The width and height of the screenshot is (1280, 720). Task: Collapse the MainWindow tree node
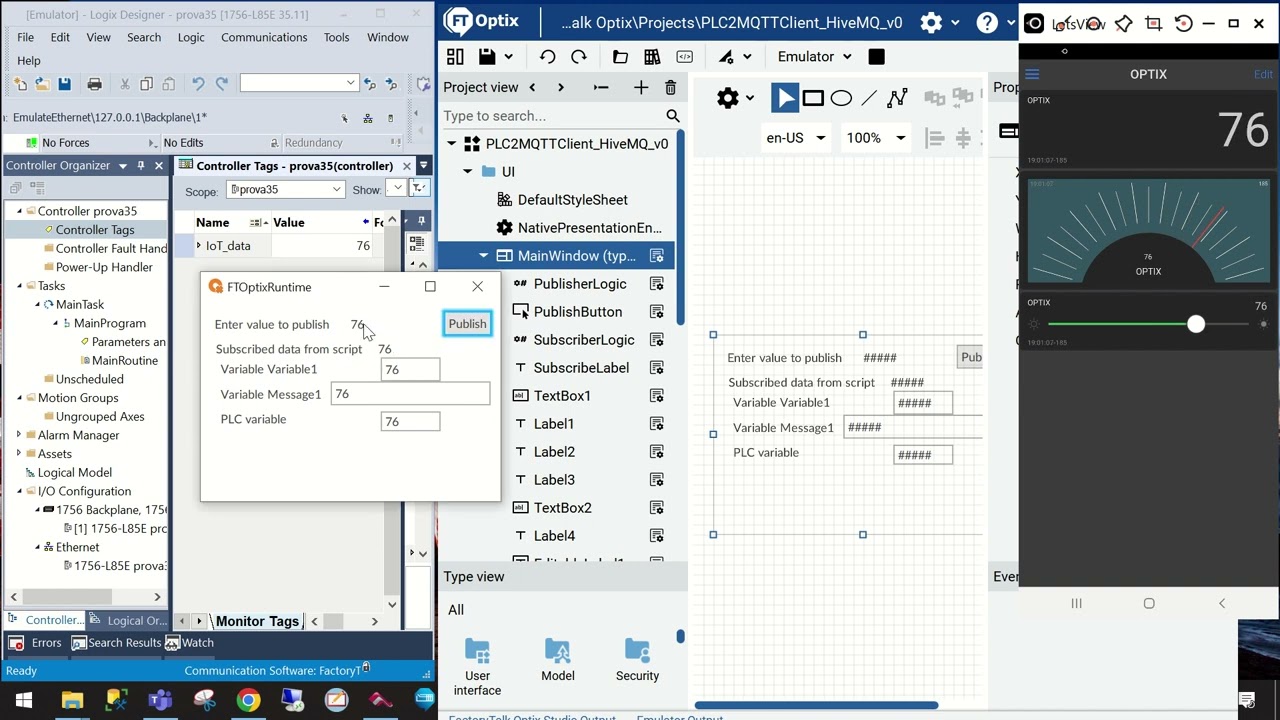[x=483, y=256]
